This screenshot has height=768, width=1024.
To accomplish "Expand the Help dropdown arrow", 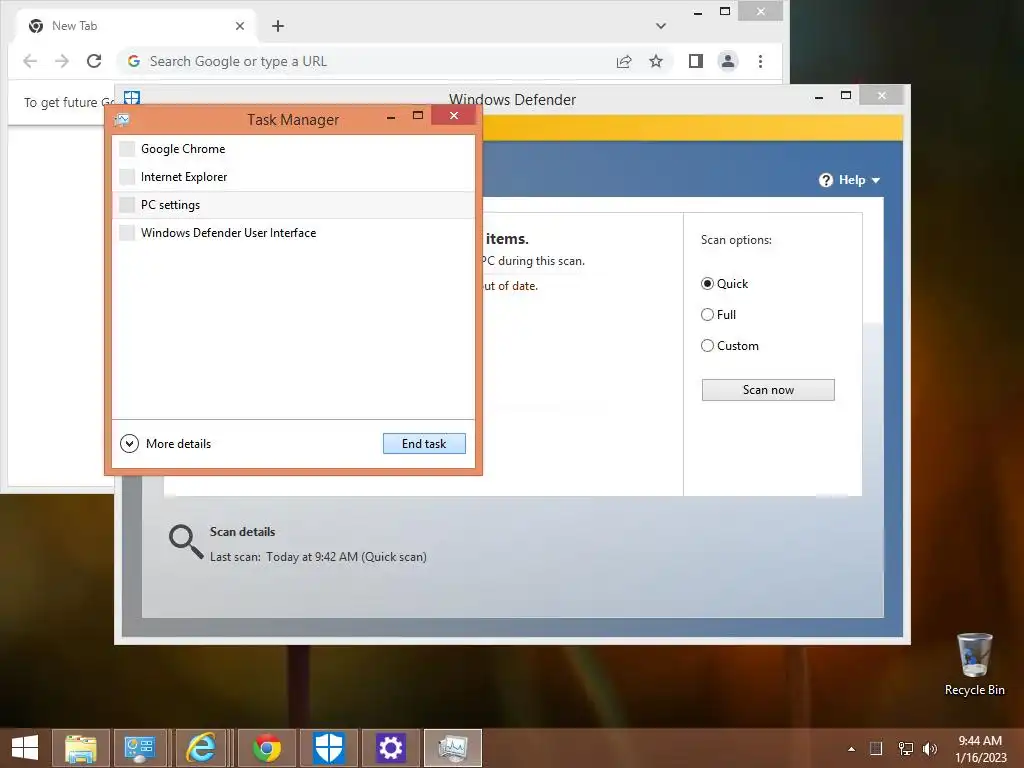I will pyautogui.click(x=876, y=181).
